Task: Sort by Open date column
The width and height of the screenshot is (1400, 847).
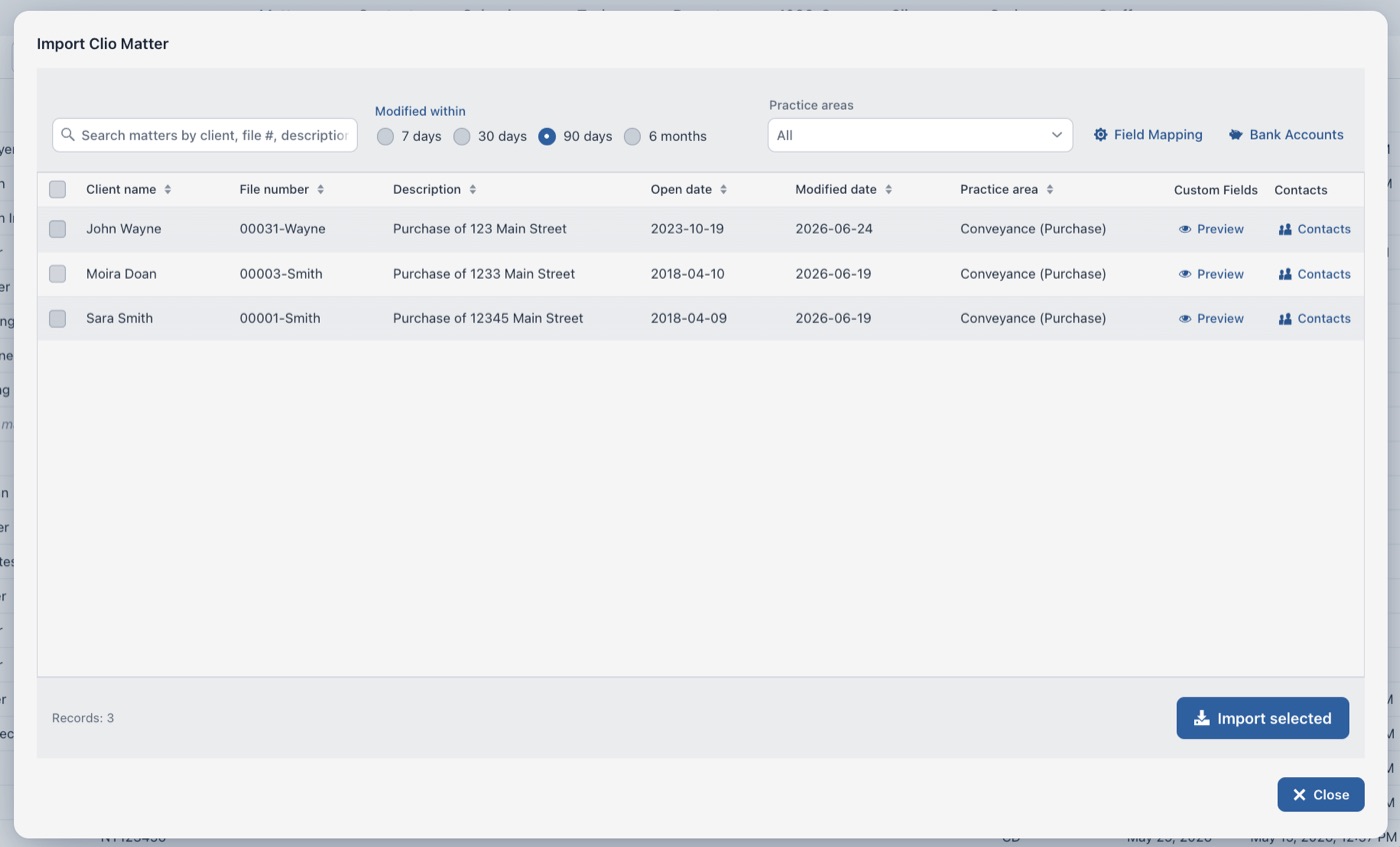Action: (689, 189)
